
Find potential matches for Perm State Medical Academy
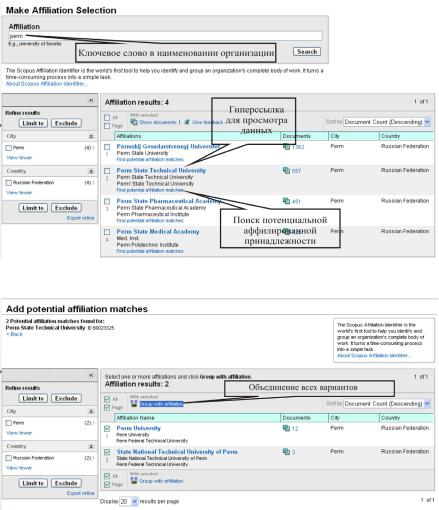[150, 251]
